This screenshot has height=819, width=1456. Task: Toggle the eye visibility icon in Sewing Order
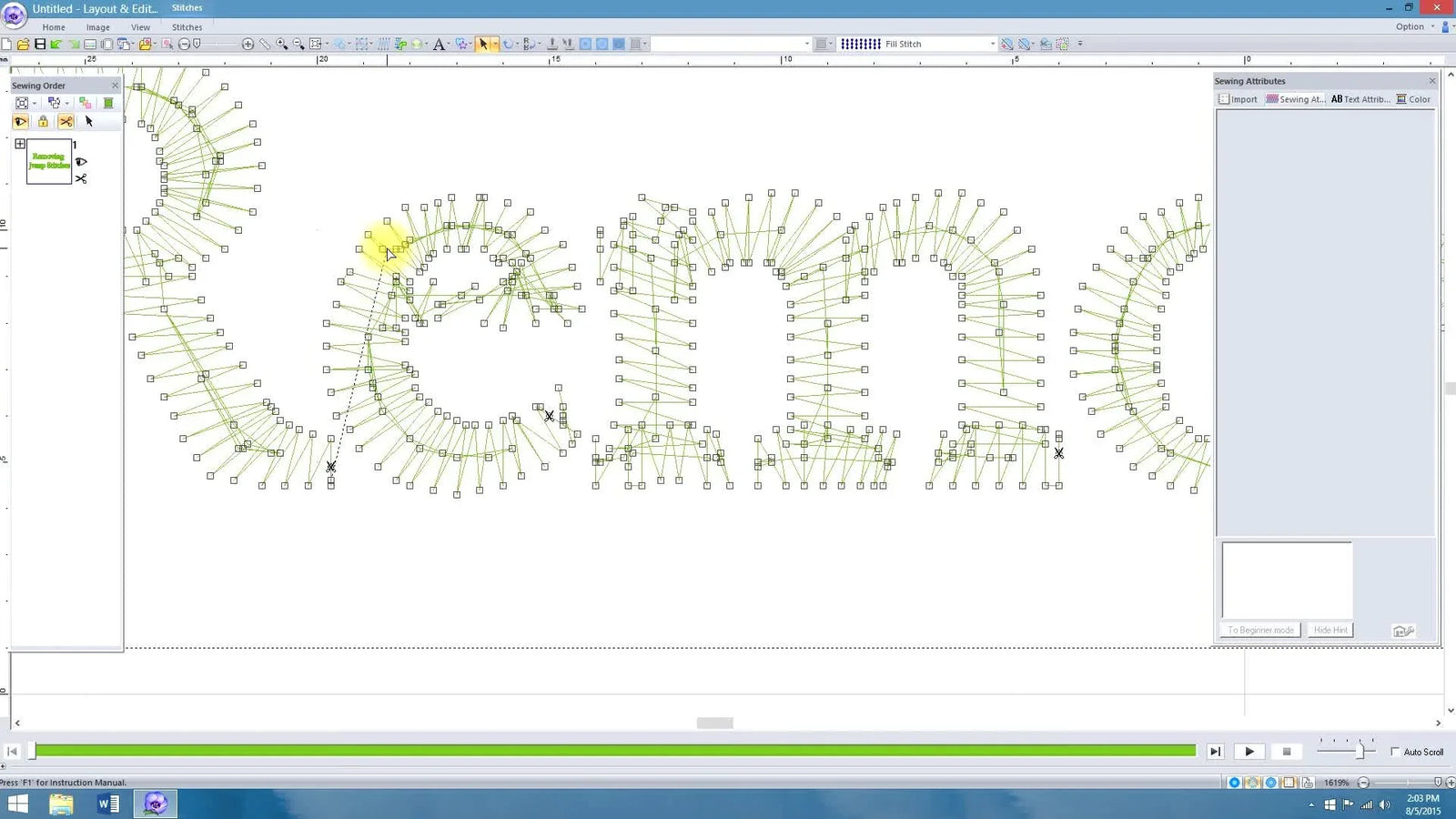tap(21, 121)
